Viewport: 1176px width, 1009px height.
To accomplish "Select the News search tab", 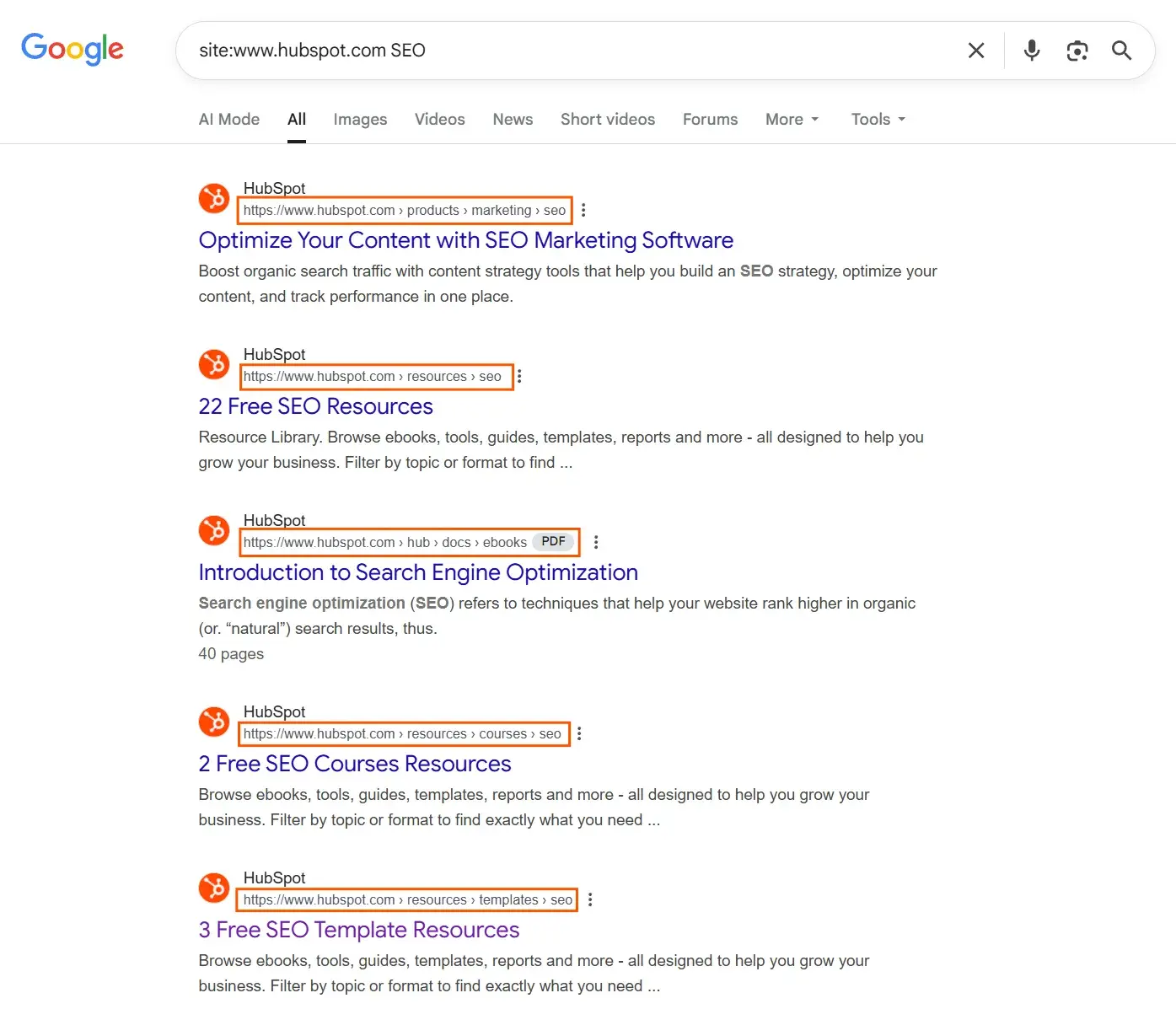I will tap(513, 119).
